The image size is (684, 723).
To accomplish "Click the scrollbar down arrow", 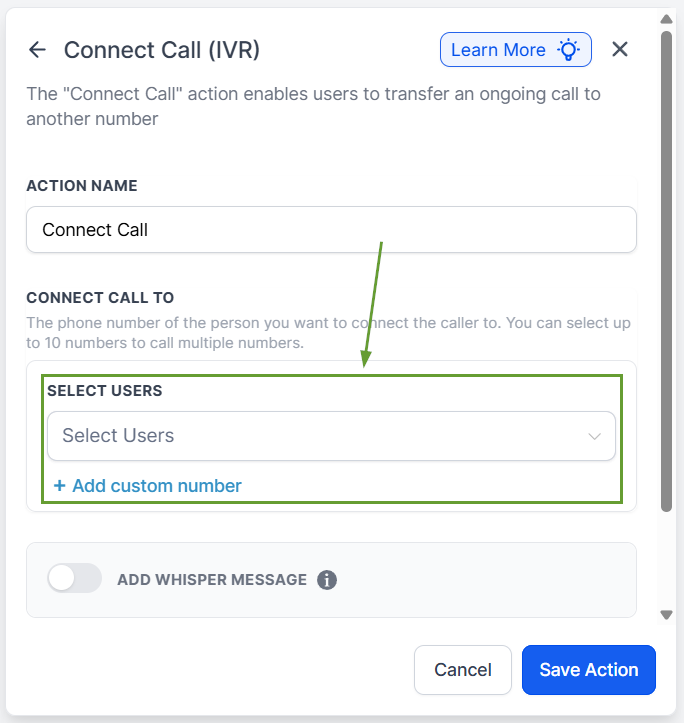I will pos(667,614).
